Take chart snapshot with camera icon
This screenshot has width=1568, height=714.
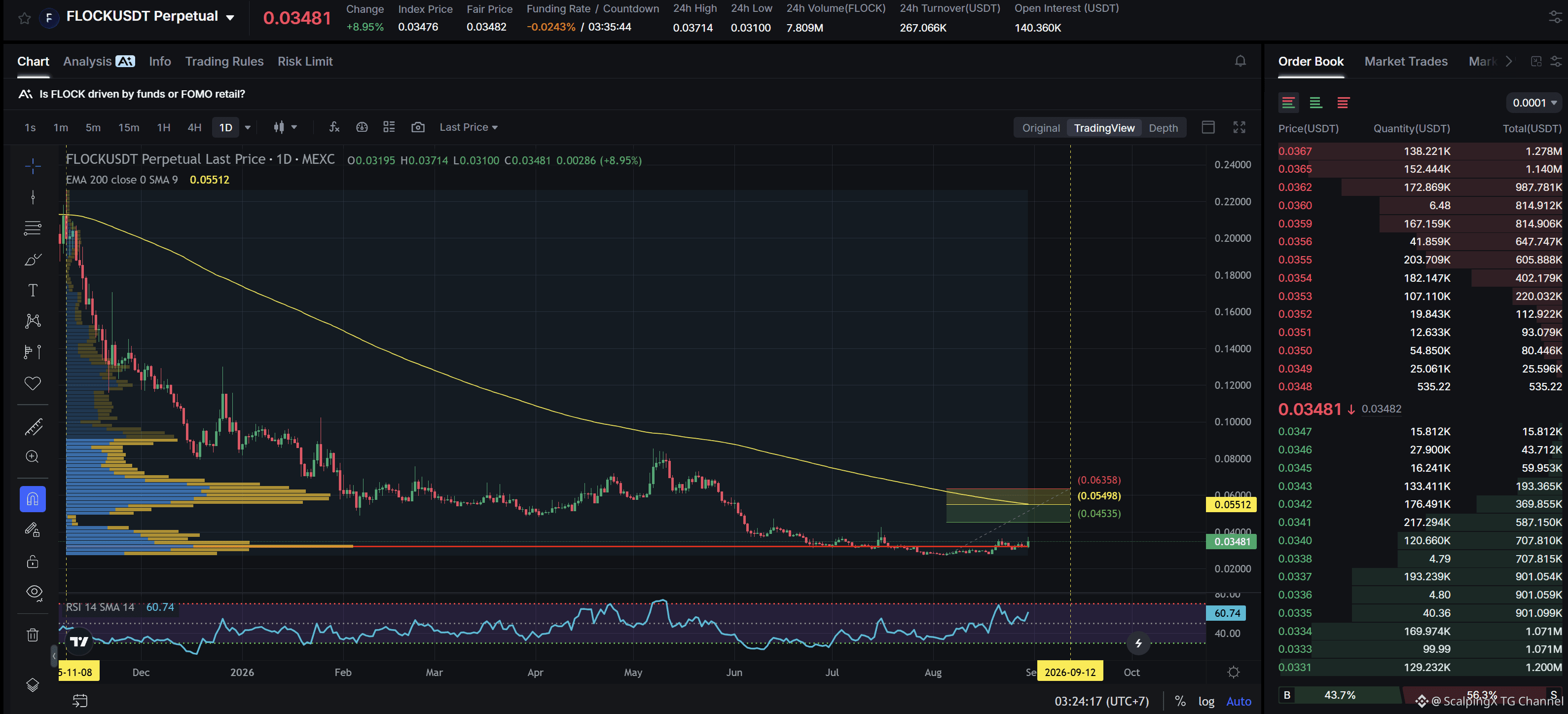[x=418, y=127]
